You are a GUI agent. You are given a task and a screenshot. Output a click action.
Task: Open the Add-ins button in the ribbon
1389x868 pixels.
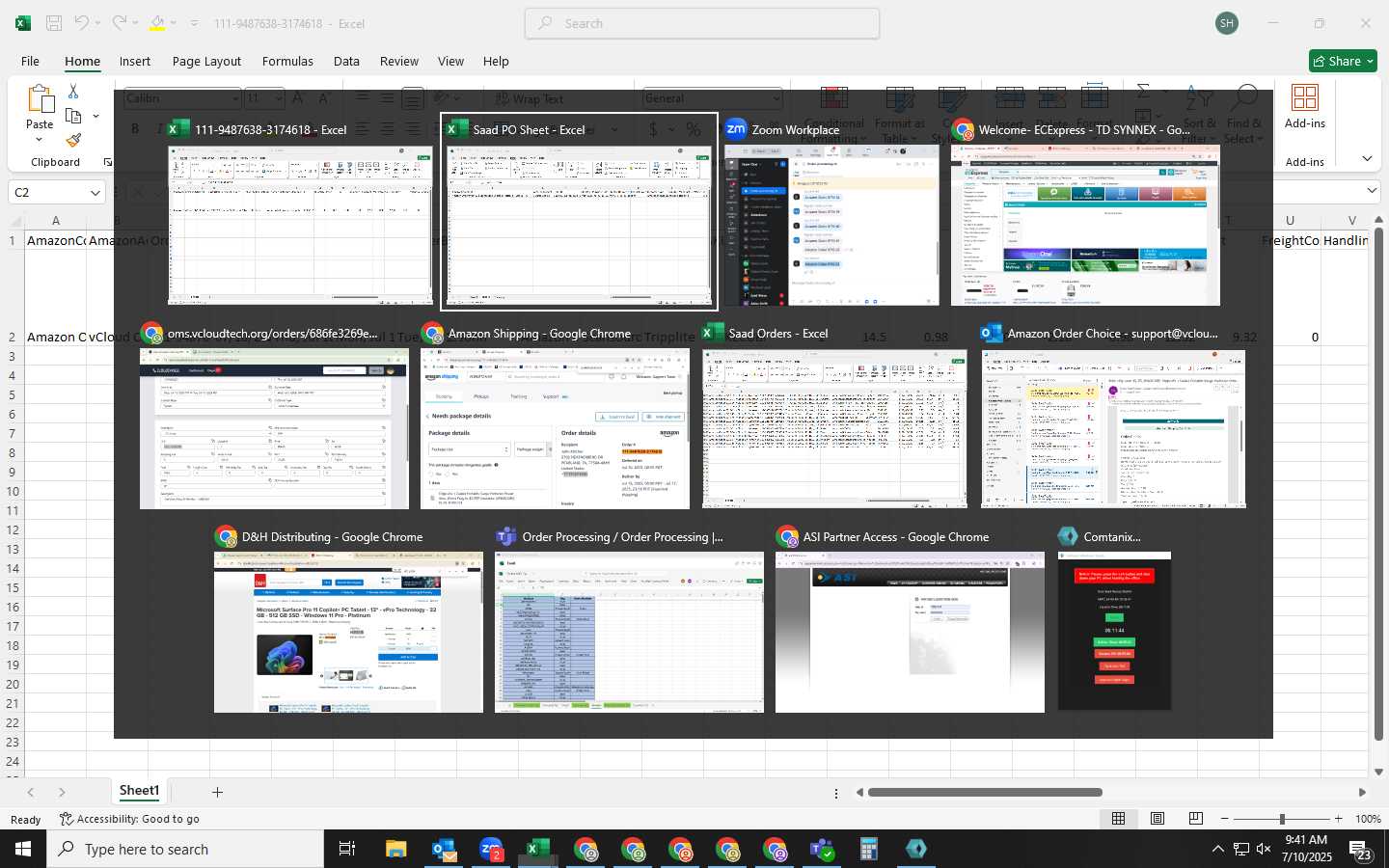tap(1304, 107)
